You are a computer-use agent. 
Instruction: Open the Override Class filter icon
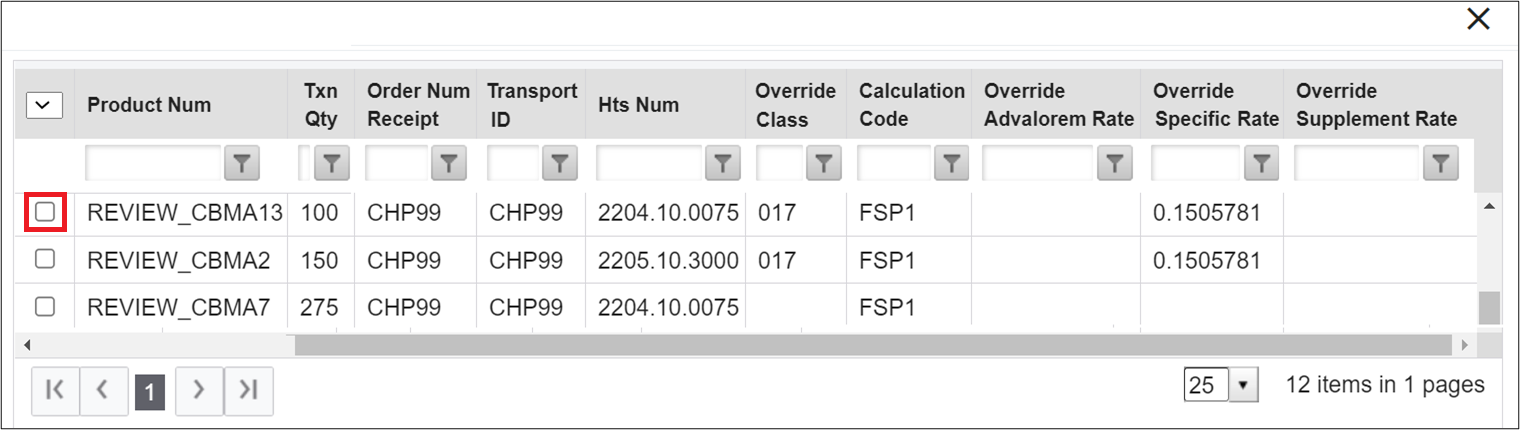(x=822, y=163)
